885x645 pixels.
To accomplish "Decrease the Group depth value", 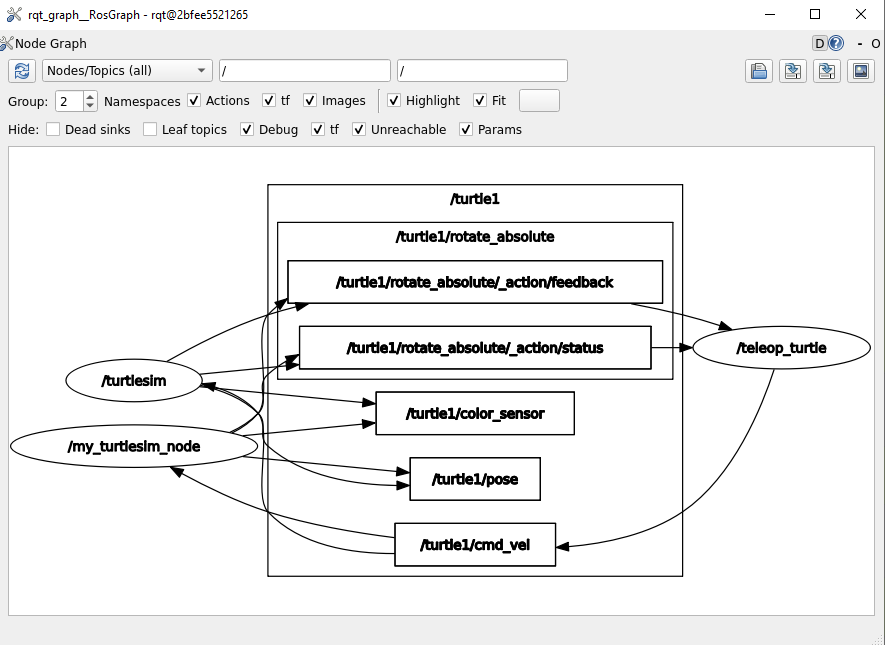I will point(90,106).
